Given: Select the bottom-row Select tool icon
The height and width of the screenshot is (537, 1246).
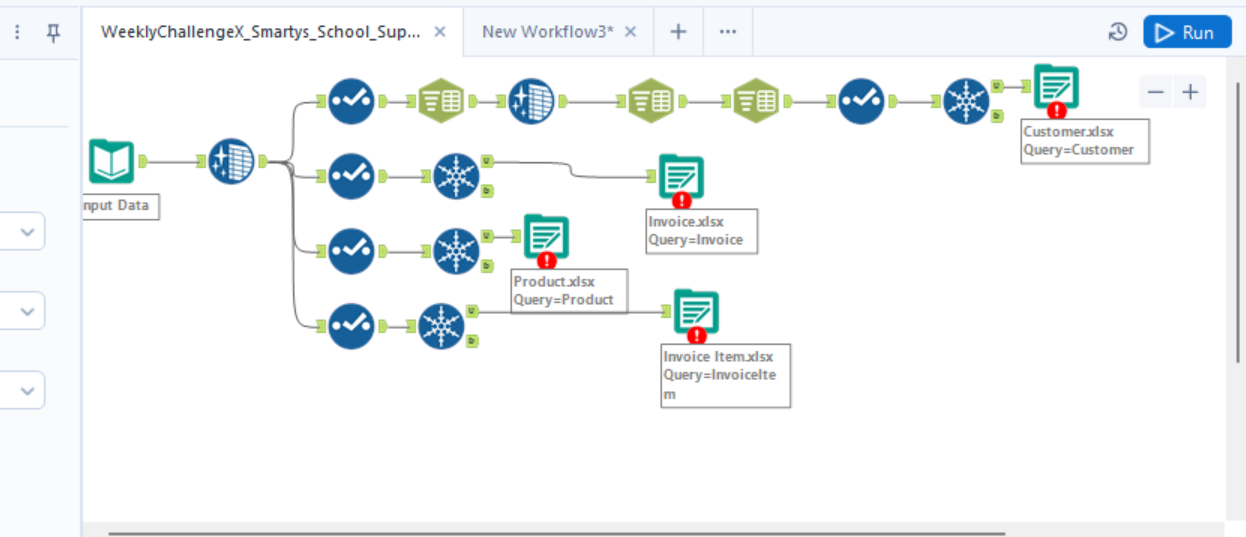Looking at the screenshot, I should coord(351,326).
